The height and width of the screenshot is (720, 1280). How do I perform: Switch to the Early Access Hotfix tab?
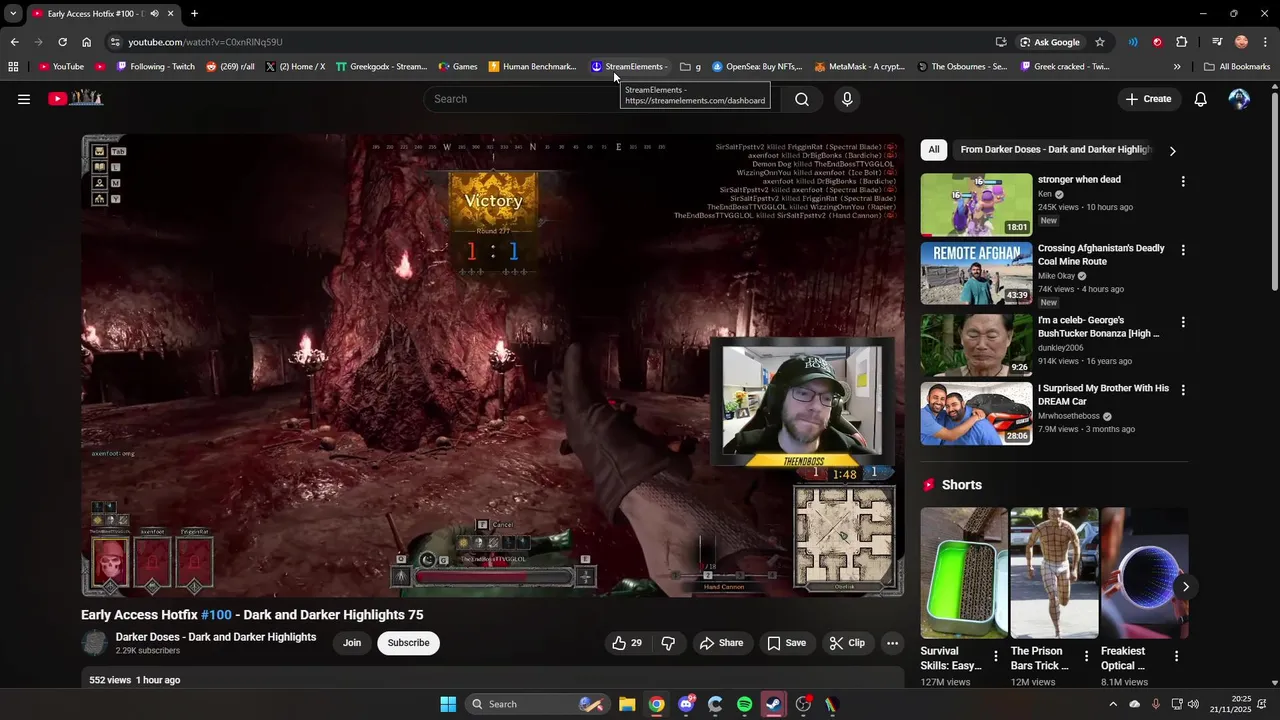click(100, 14)
